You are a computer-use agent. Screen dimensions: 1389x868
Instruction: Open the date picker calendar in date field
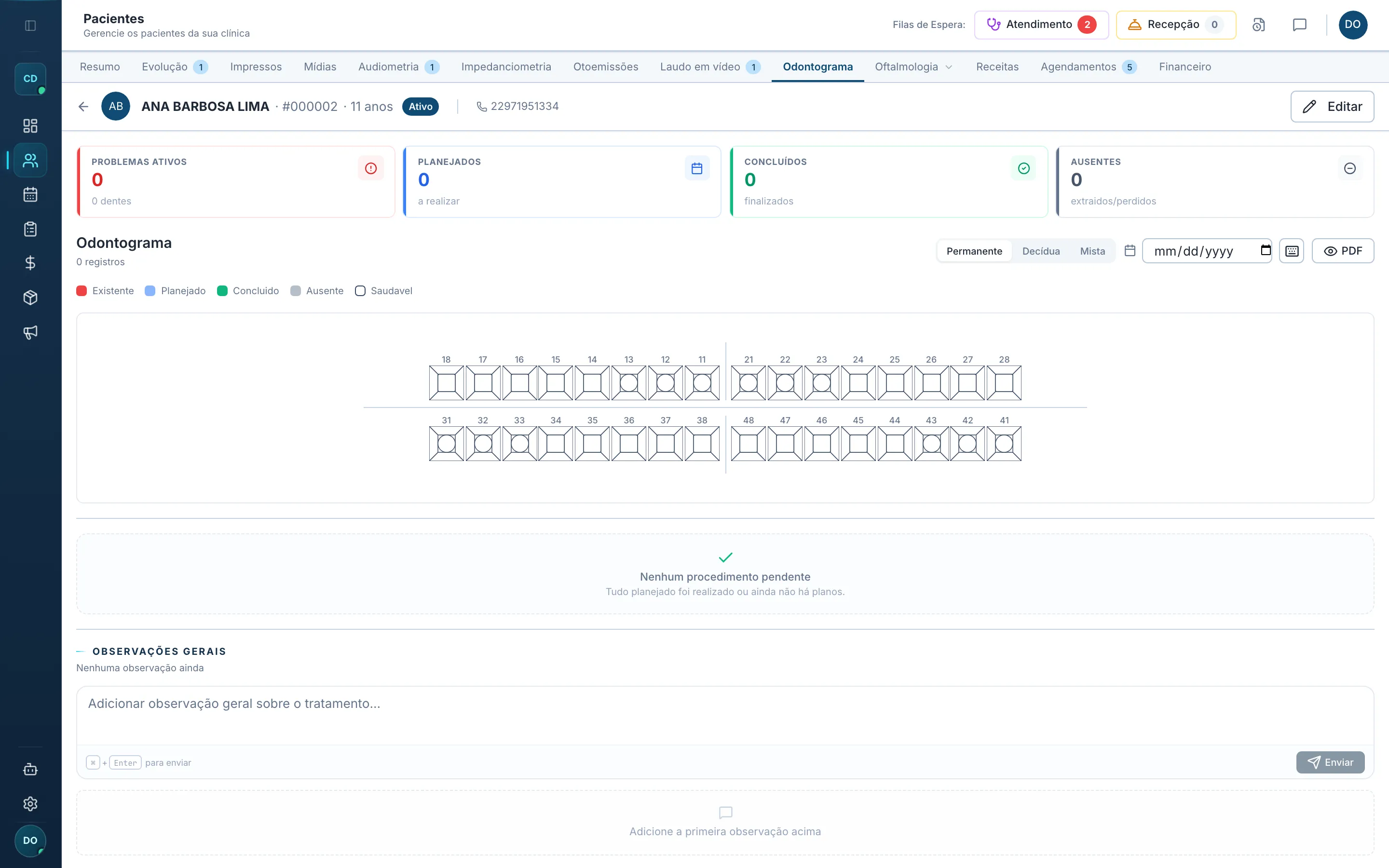[1265, 250]
